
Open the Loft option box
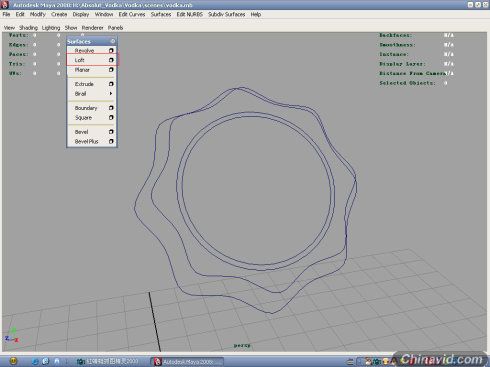pos(111,60)
